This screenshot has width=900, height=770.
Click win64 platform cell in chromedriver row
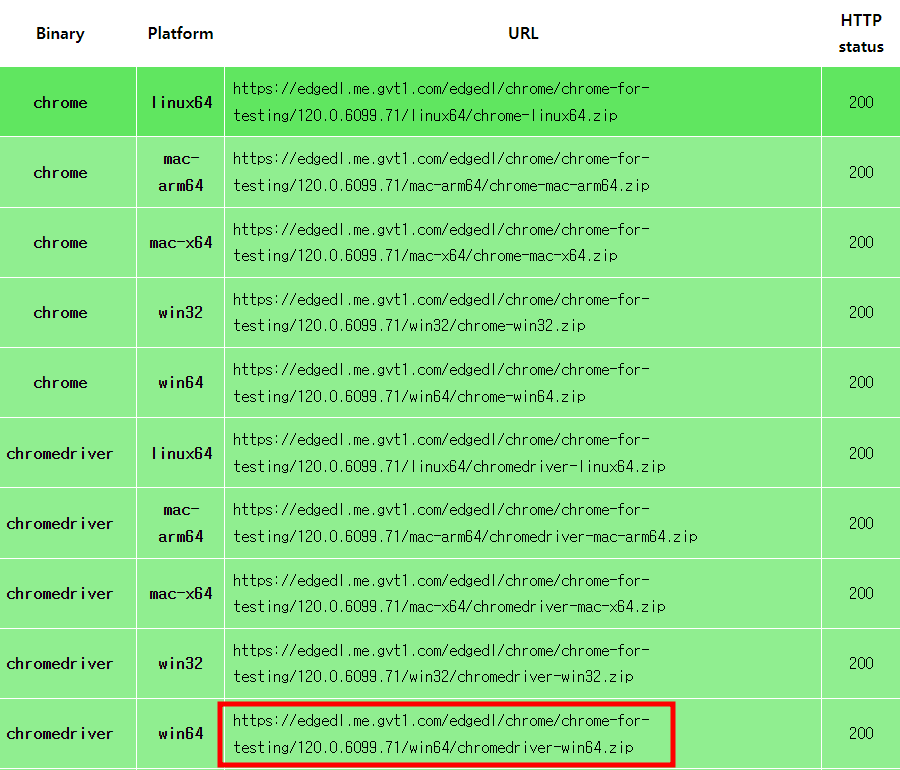point(181,733)
